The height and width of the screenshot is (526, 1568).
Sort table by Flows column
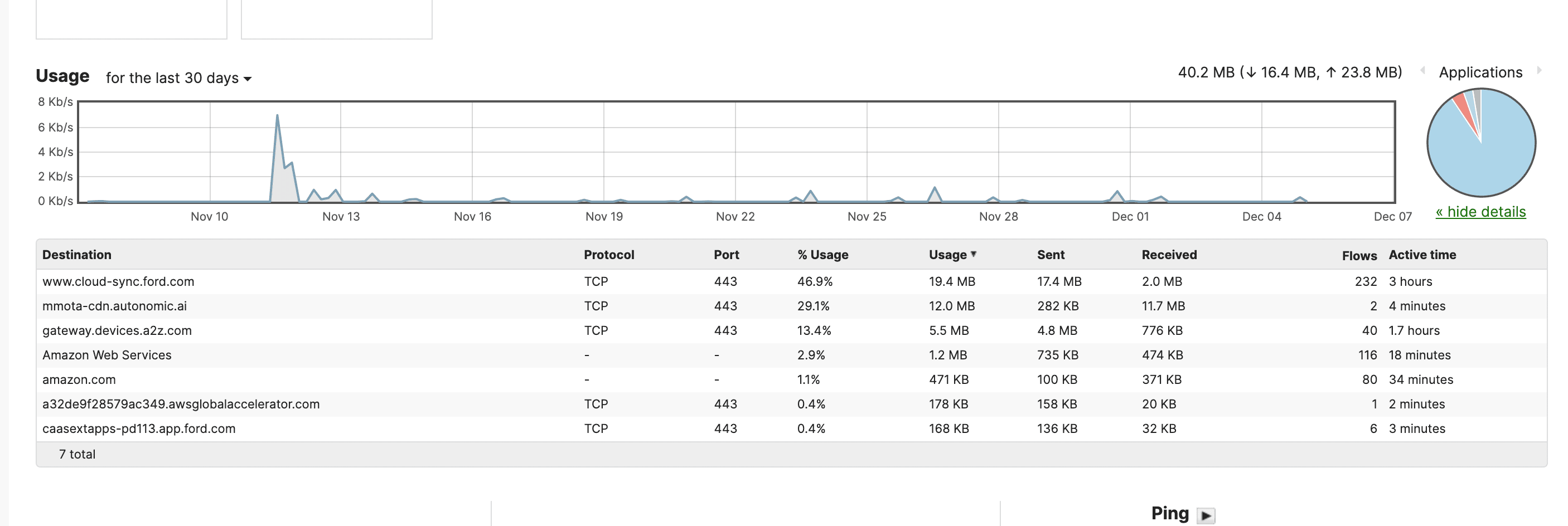point(1358,255)
